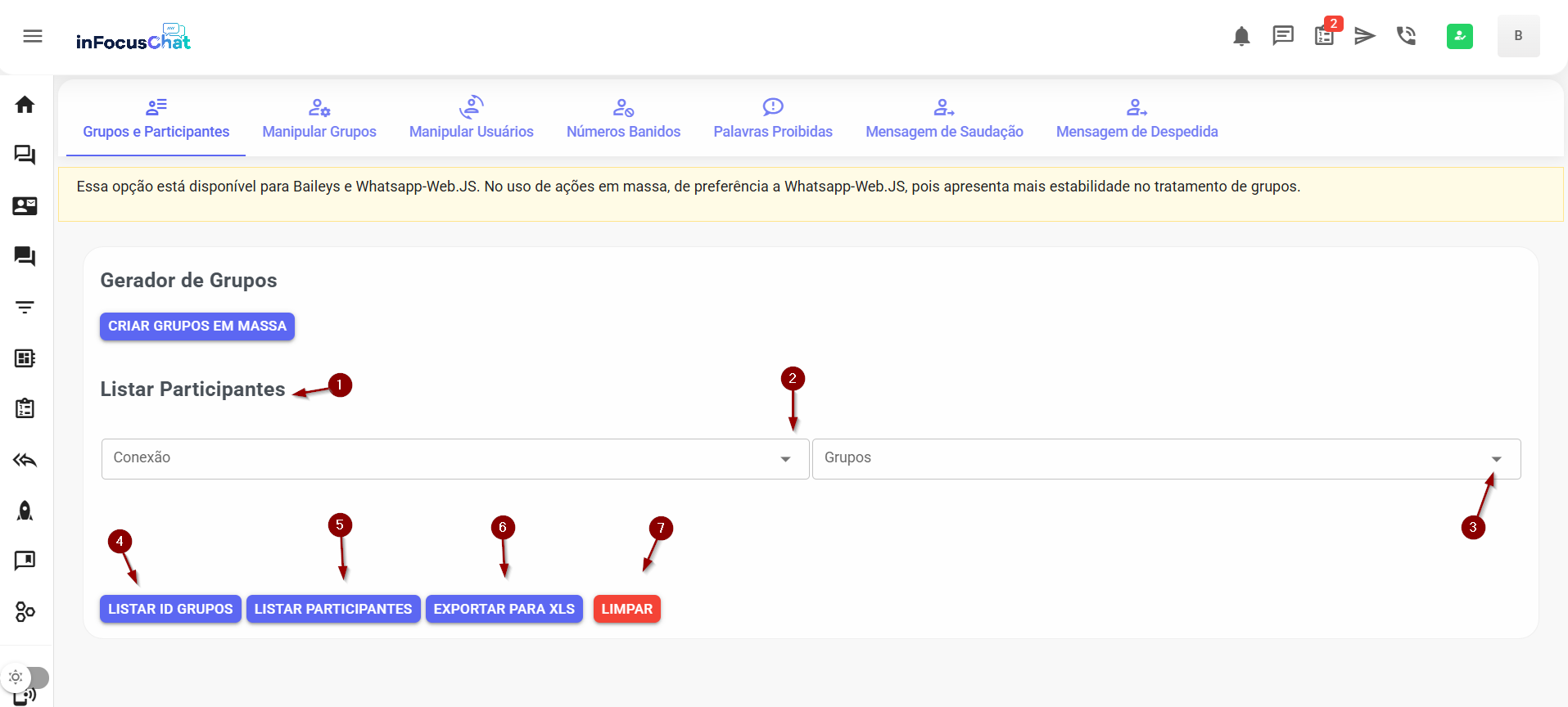The image size is (1568, 707).
Task: Open the rocket icon in sidebar
Action: 25,511
